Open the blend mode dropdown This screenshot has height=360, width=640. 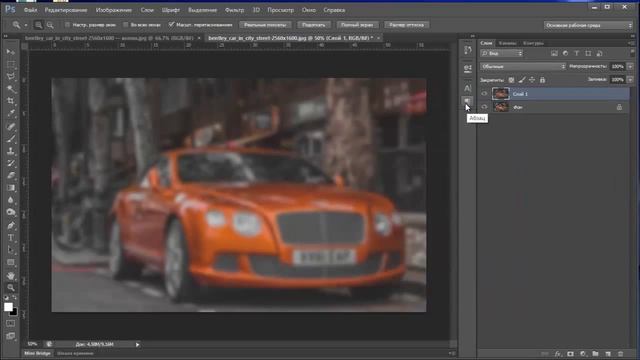point(523,67)
